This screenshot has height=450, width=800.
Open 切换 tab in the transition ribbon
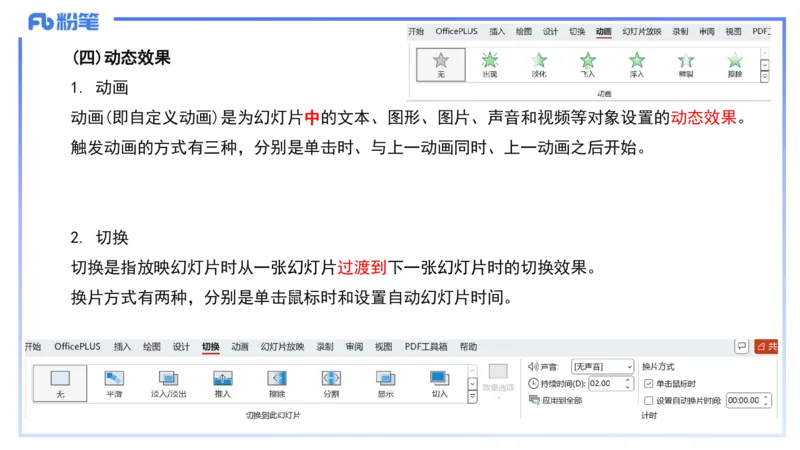pyautogui.click(x=211, y=347)
